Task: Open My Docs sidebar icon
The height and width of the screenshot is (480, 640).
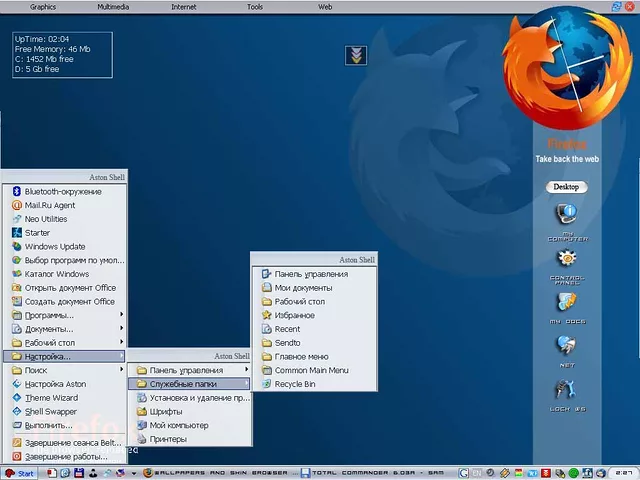Action: [x=567, y=304]
